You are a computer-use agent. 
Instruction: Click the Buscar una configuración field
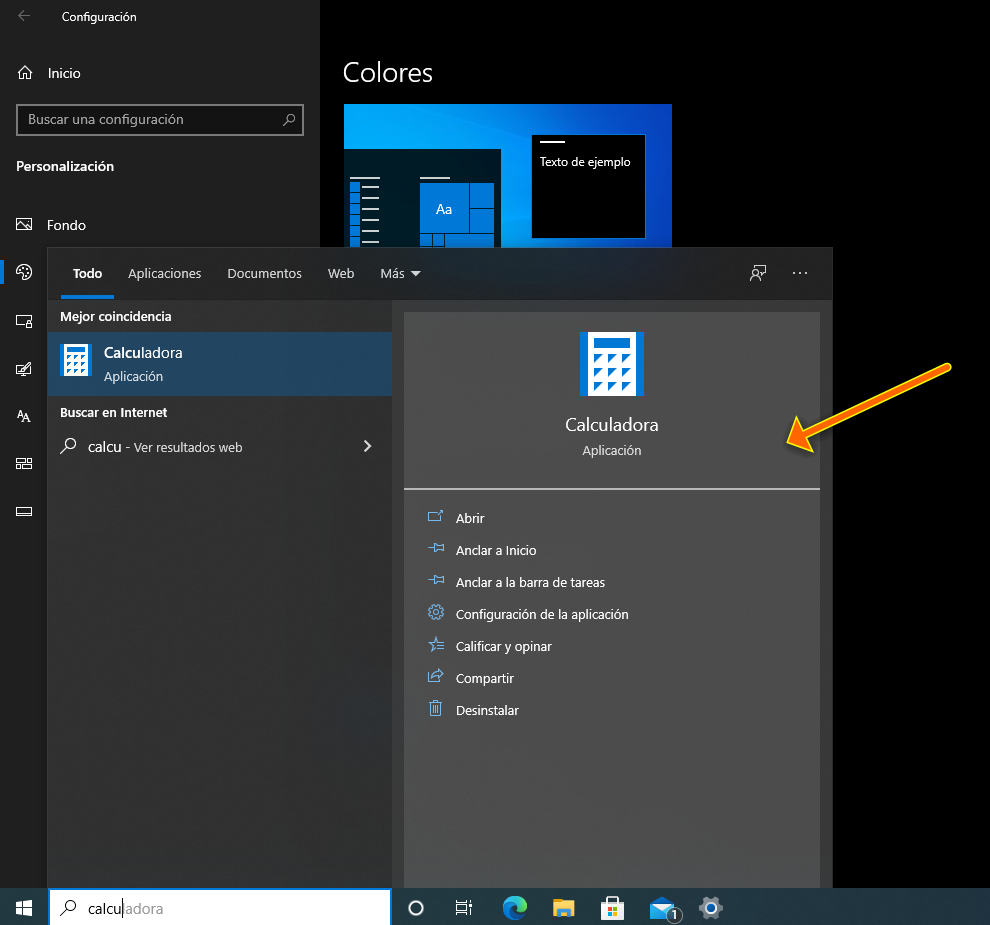point(160,120)
